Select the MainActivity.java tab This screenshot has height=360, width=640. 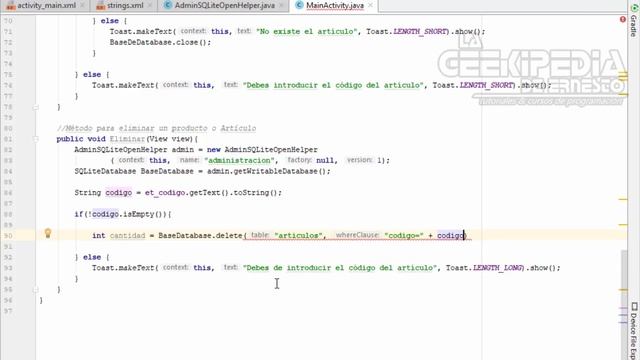point(335,6)
